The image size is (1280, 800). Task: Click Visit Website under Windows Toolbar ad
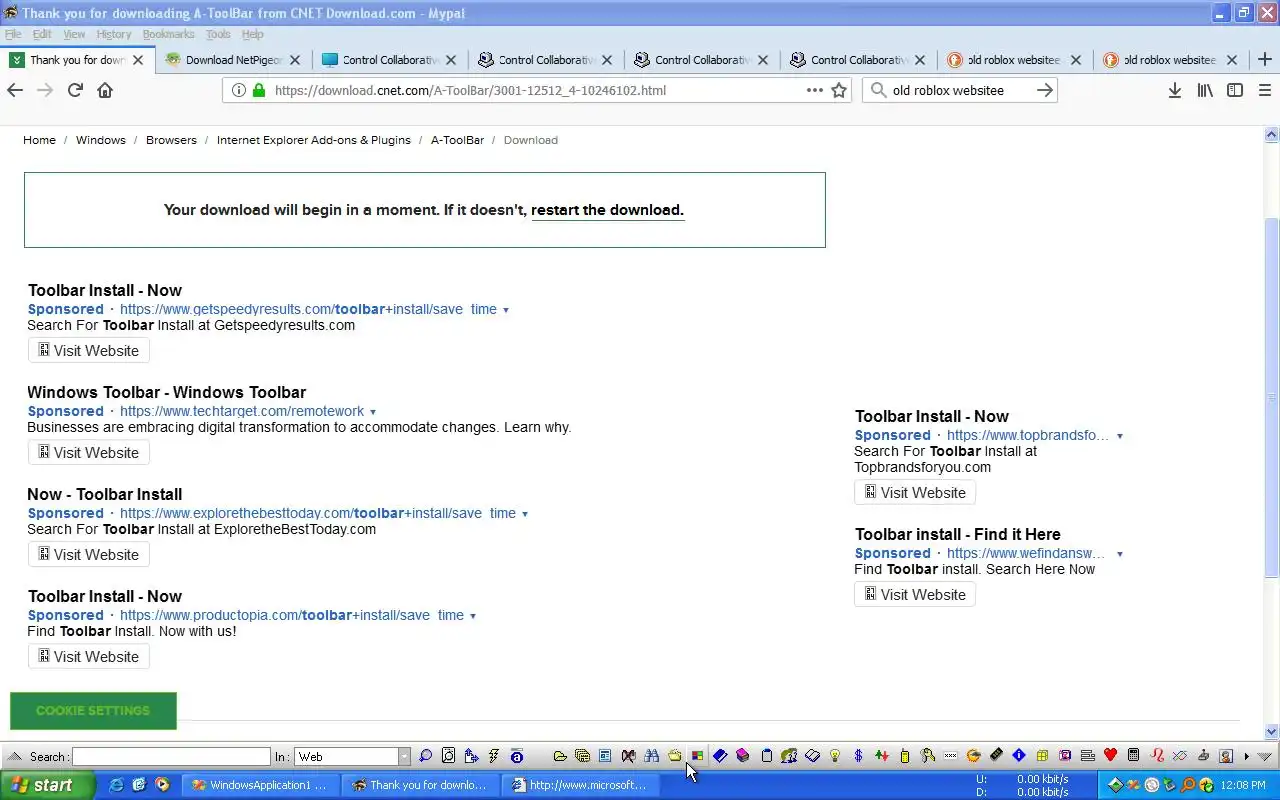[x=89, y=453]
